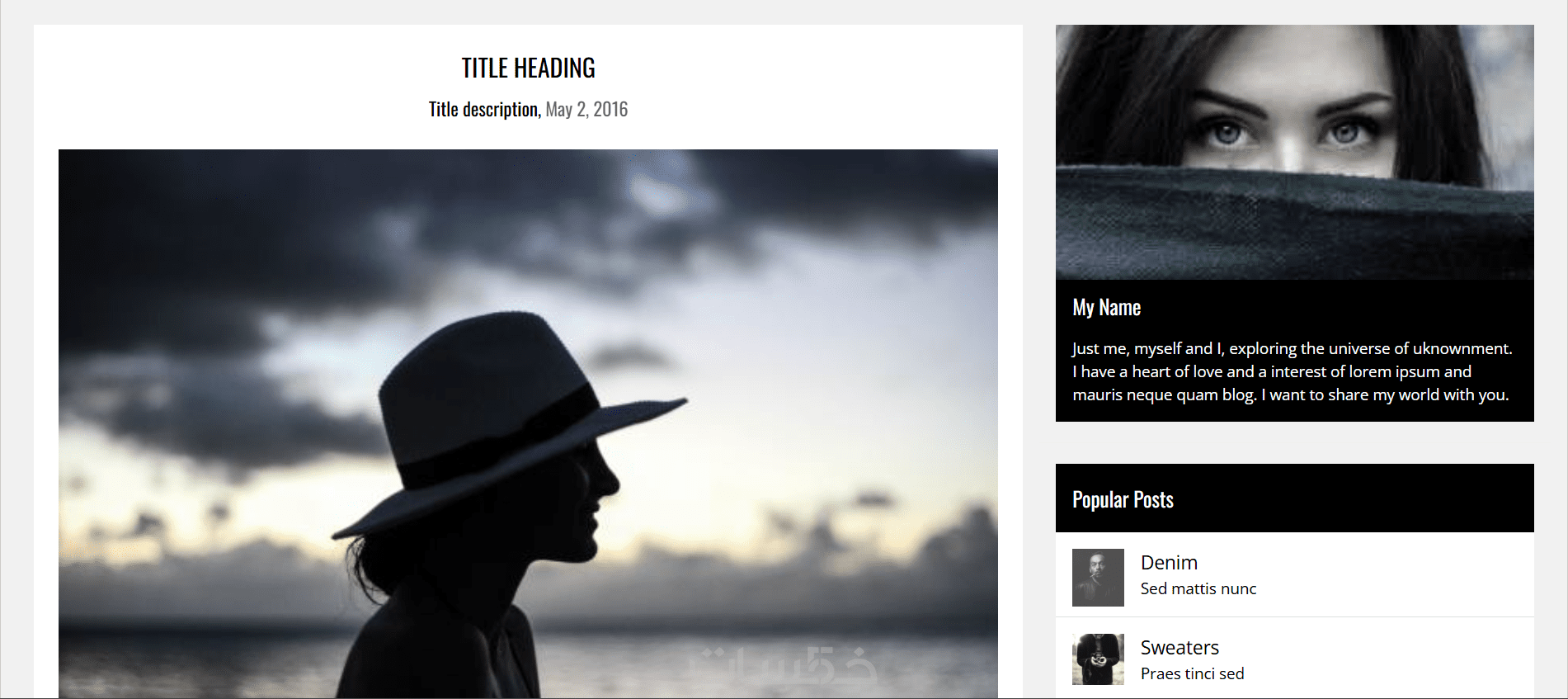Click the 'exploring the universe of uknownment' line
The height and width of the screenshot is (699, 1568).
pos(1370,348)
